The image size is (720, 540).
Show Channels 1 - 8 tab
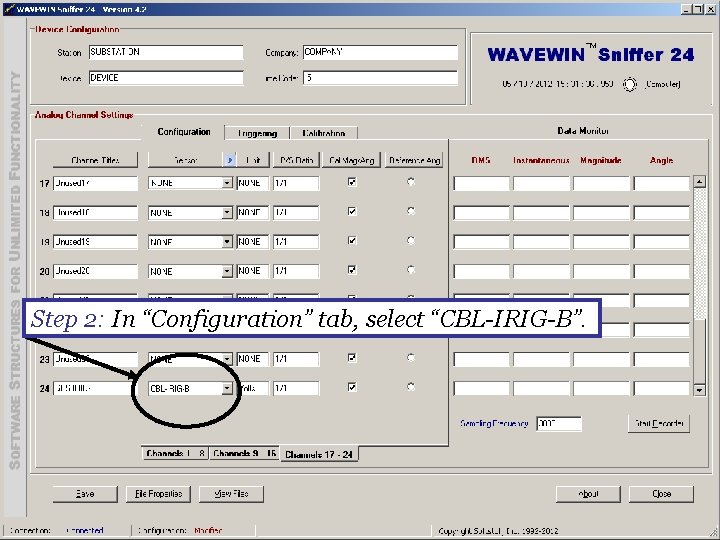[175, 453]
